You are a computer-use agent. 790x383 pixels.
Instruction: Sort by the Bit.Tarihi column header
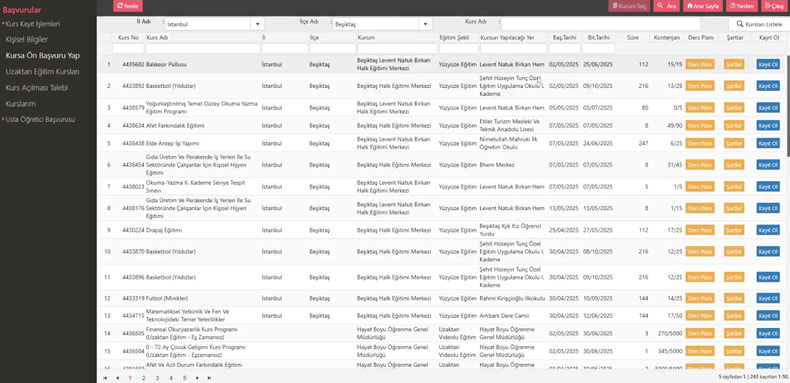(599, 38)
